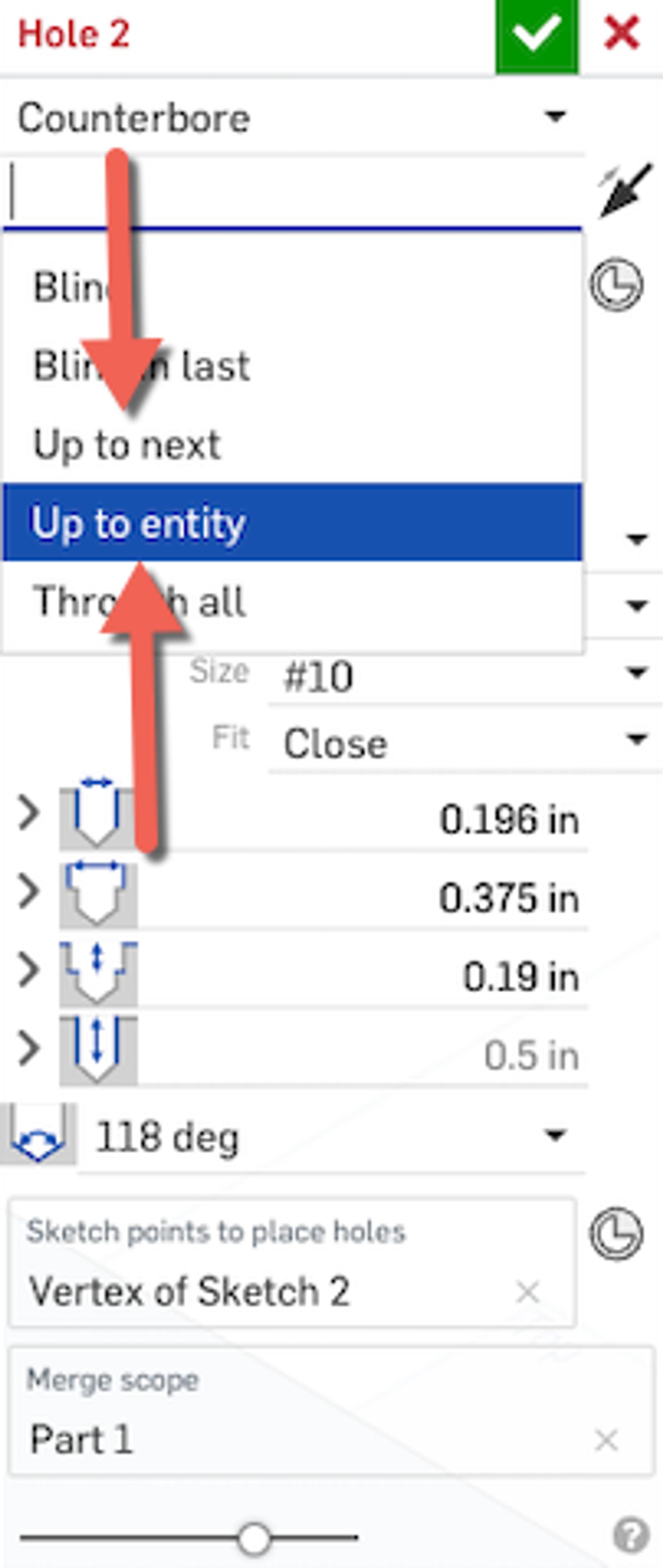This screenshot has width=663, height=1568.
Task: Select Up to entity option
Action: tap(292, 522)
